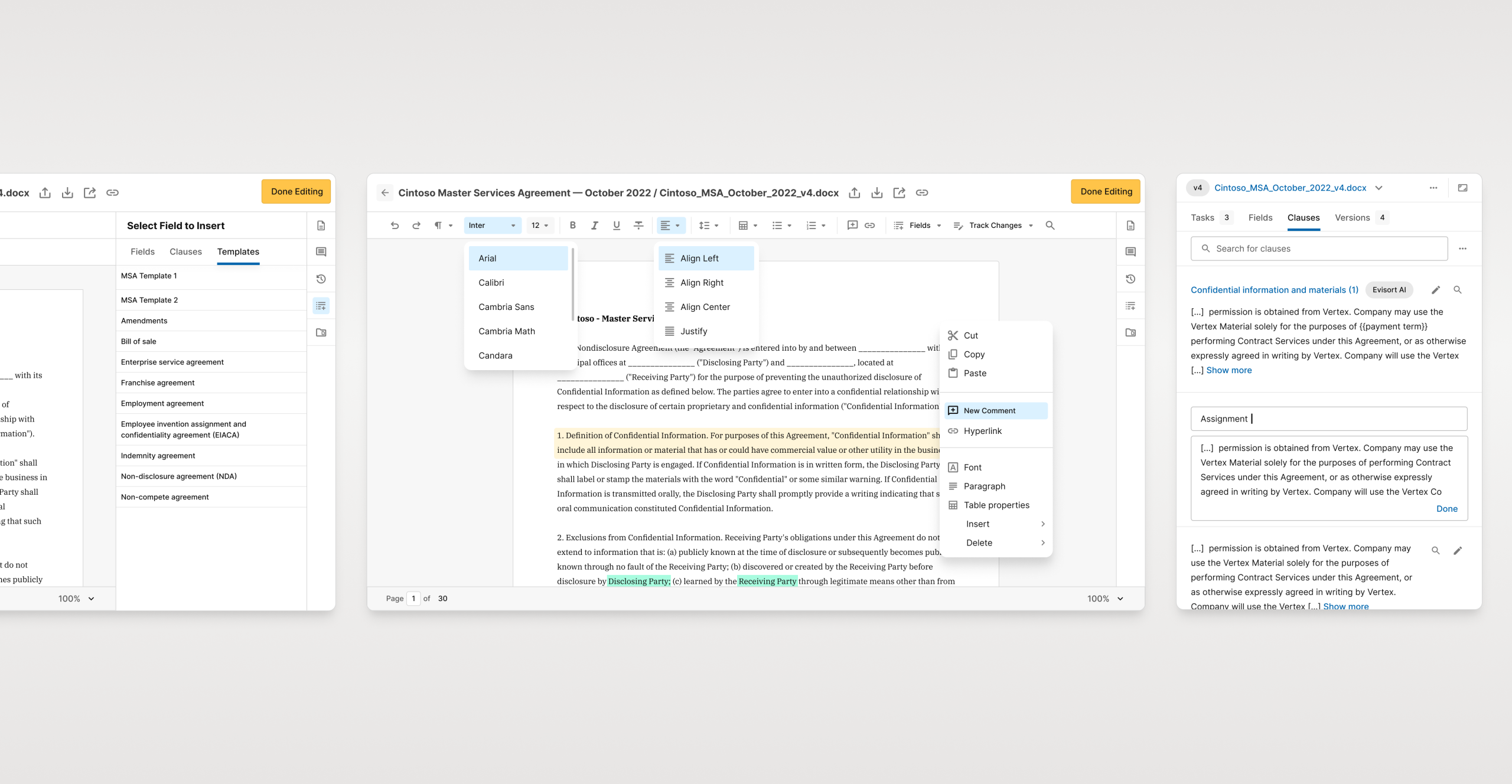Expand the Track Changes dropdown
This screenshot has width=1512, height=784.
click(x=1031, y=225)
